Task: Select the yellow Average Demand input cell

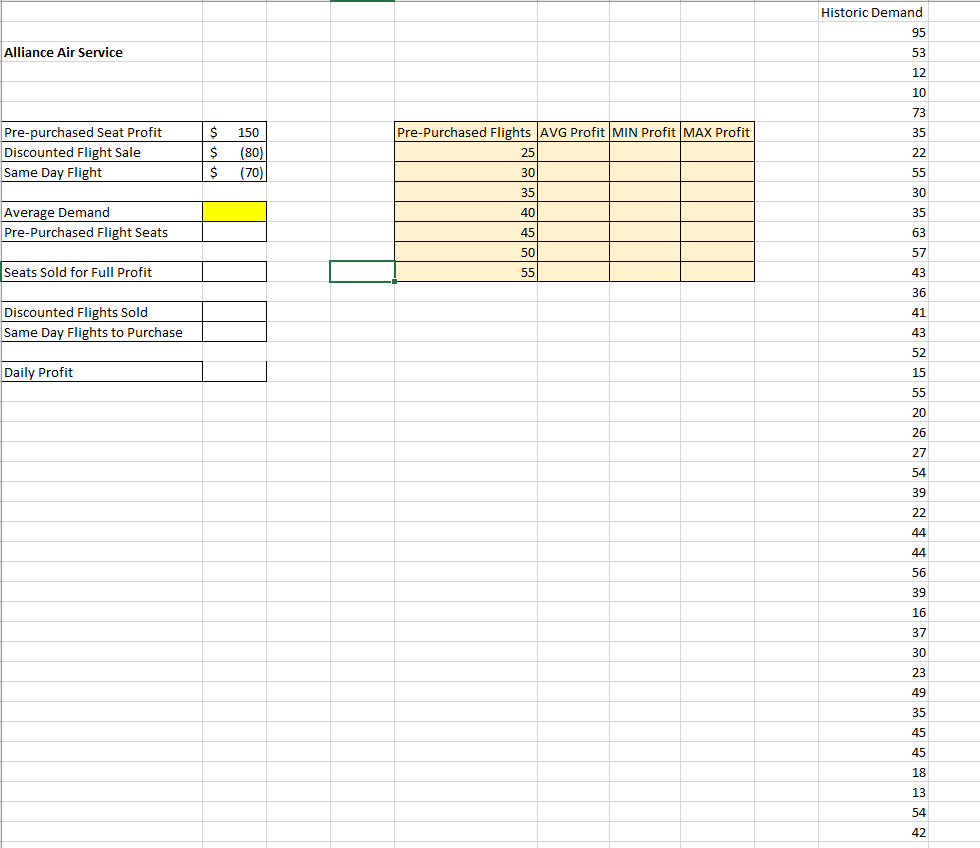Action: coord(234,212)
